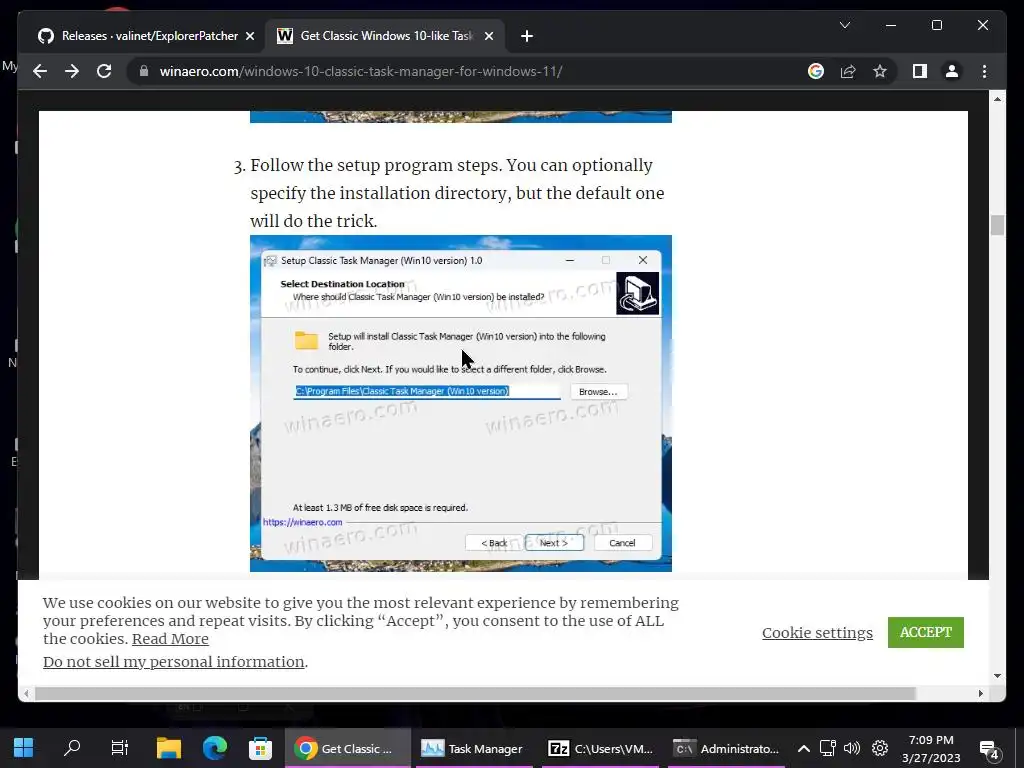
Task: Reload the winaero page
Action: [104, 71]
